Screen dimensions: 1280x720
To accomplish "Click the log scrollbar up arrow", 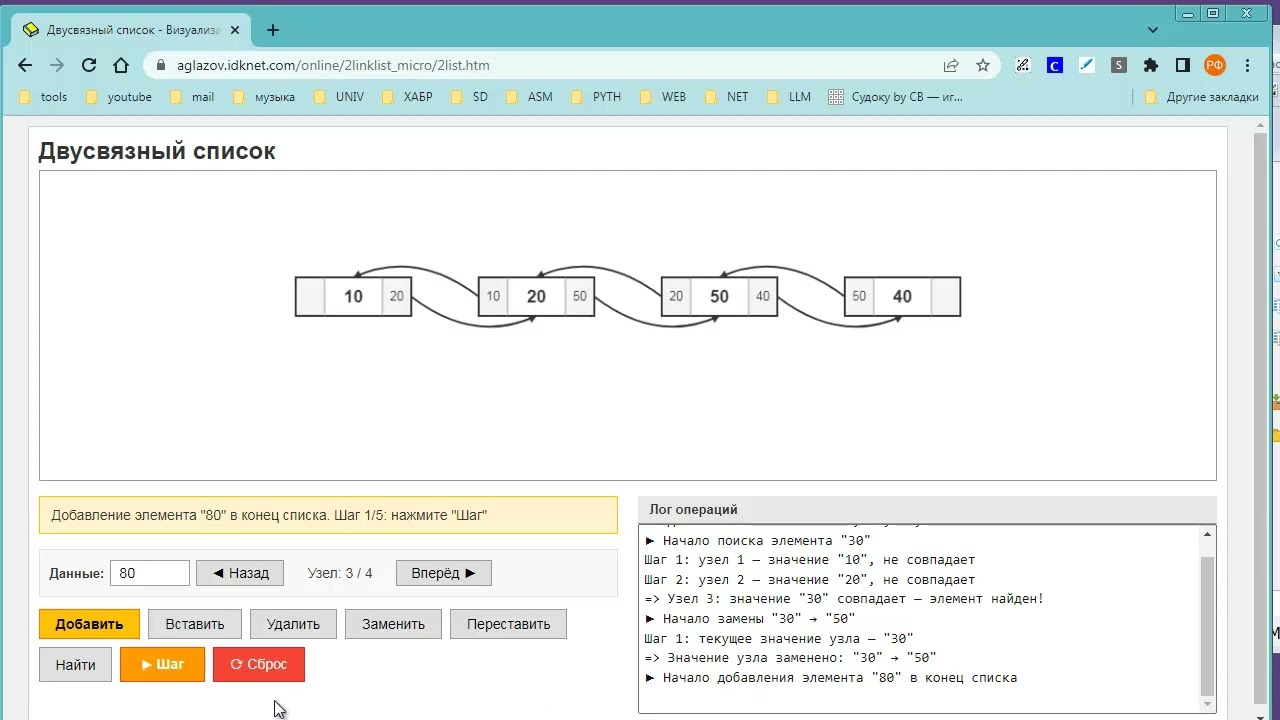I will (x=1207, y=535).
